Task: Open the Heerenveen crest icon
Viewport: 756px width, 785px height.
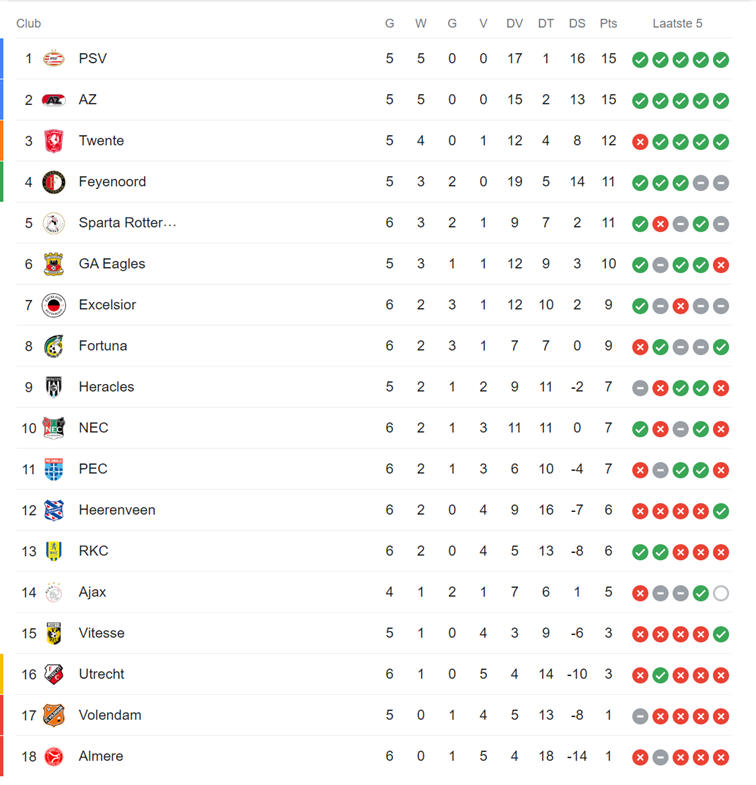Action: 54,510
